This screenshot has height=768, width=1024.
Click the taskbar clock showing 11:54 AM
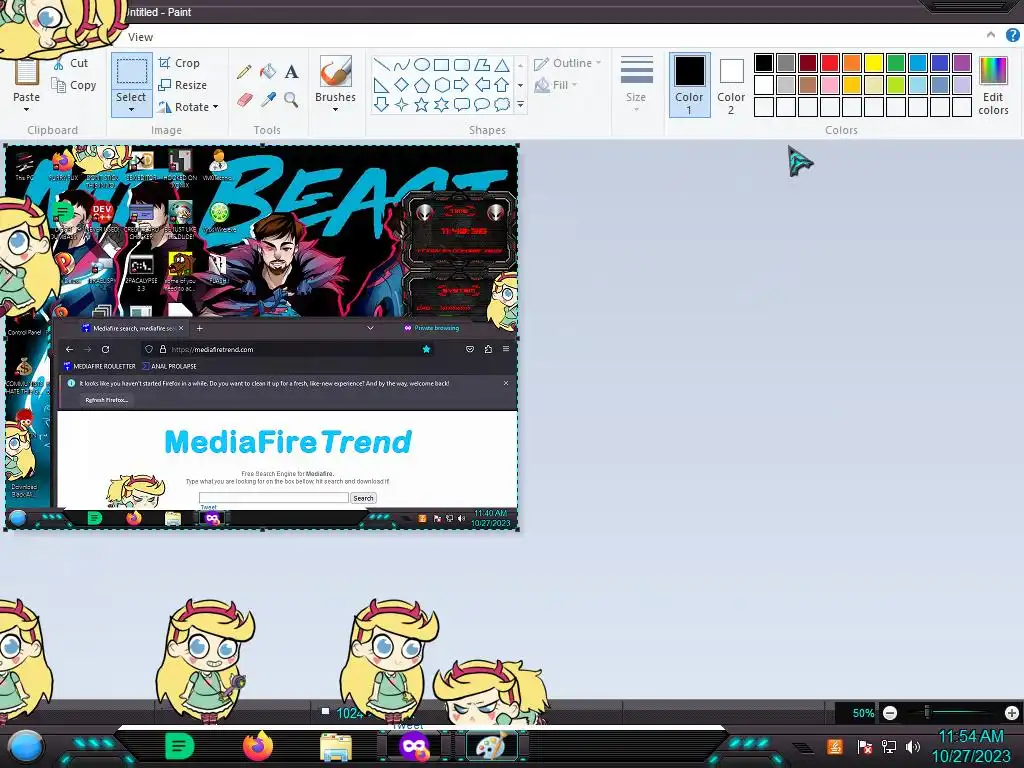970,746
